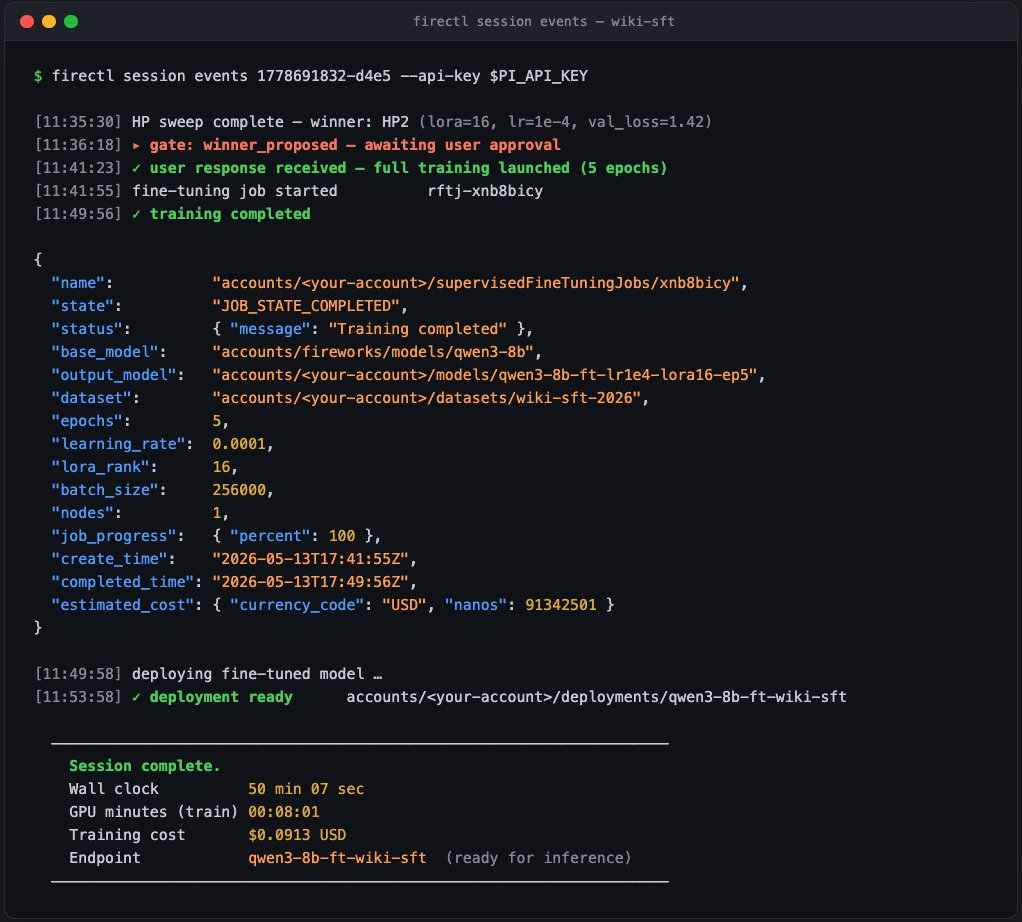The height and width of the screenshot is (922, 1022).
Task: Click the job ID rftj-xnb8bicy
Action: click(485, 191)
